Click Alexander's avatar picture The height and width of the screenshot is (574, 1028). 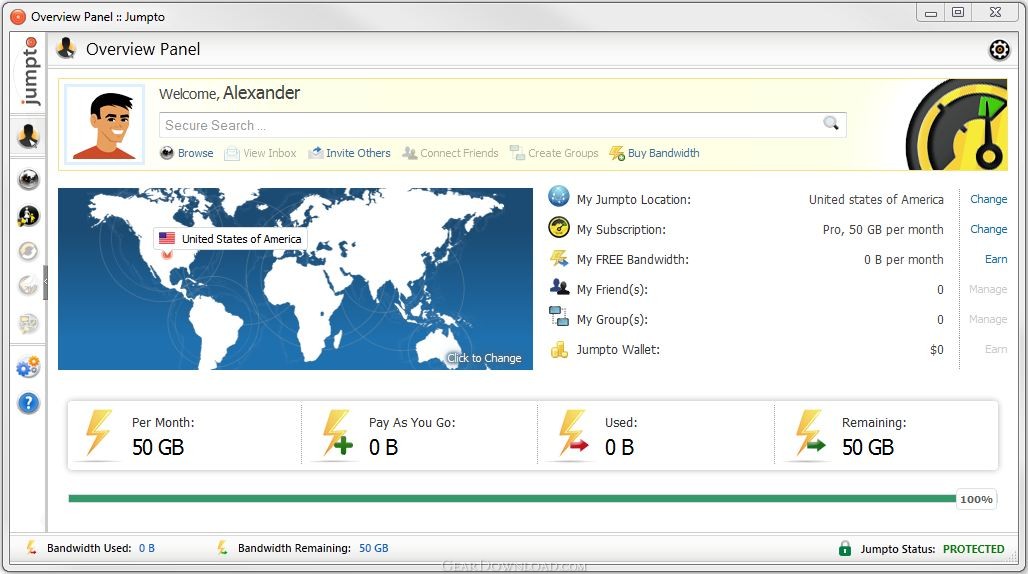[x=105, y=124]
